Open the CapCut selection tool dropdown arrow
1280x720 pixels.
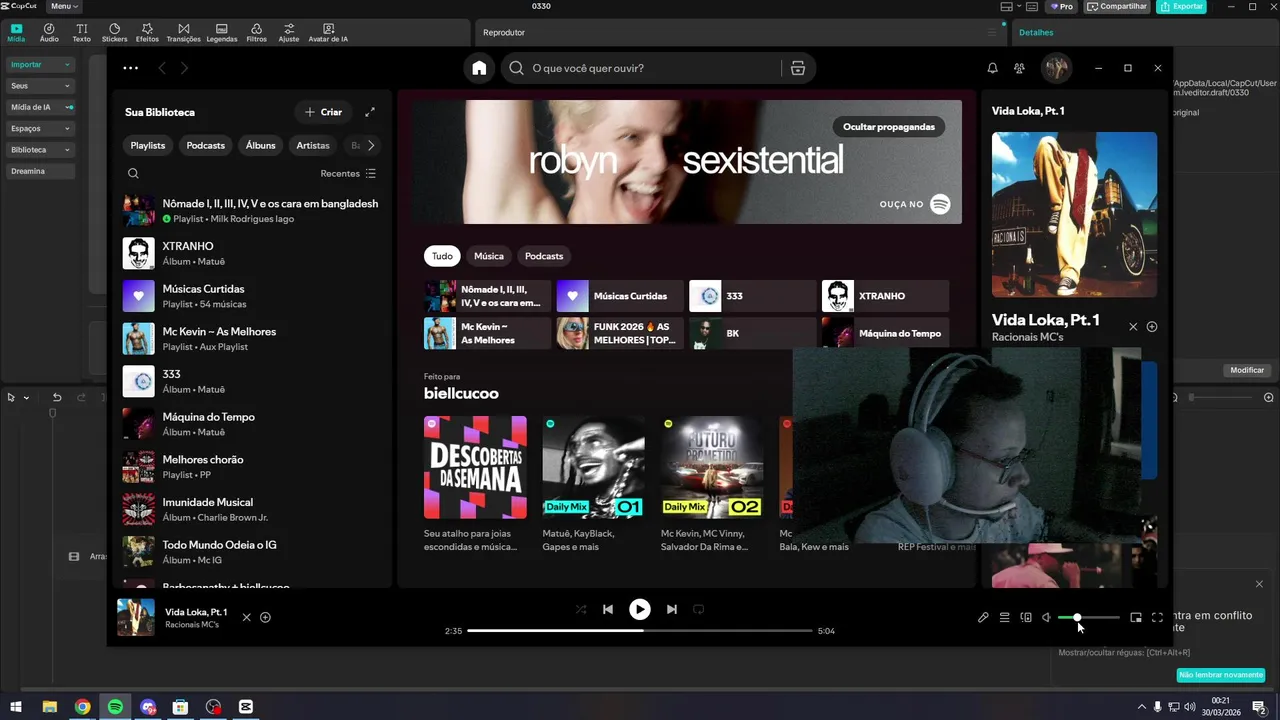pos(26,398)
